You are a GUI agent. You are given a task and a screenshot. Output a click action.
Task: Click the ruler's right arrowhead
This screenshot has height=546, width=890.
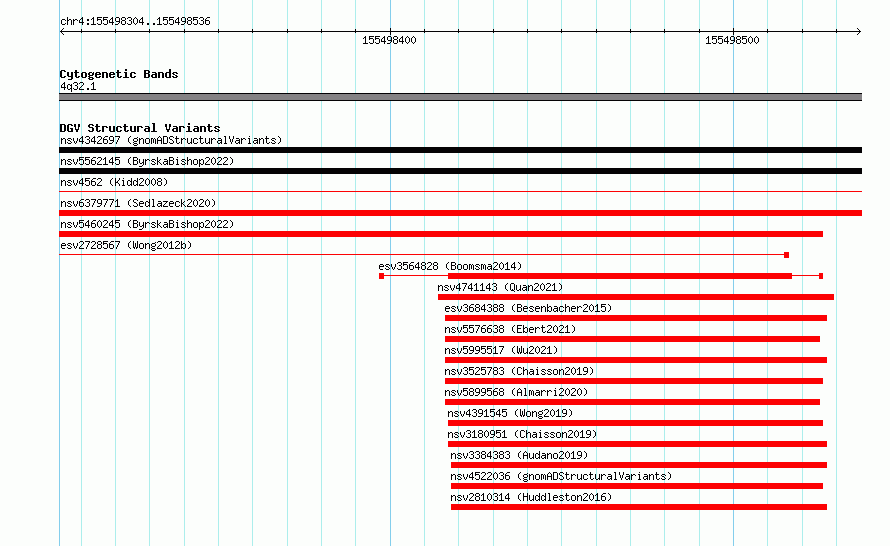(x=858, y=32)
